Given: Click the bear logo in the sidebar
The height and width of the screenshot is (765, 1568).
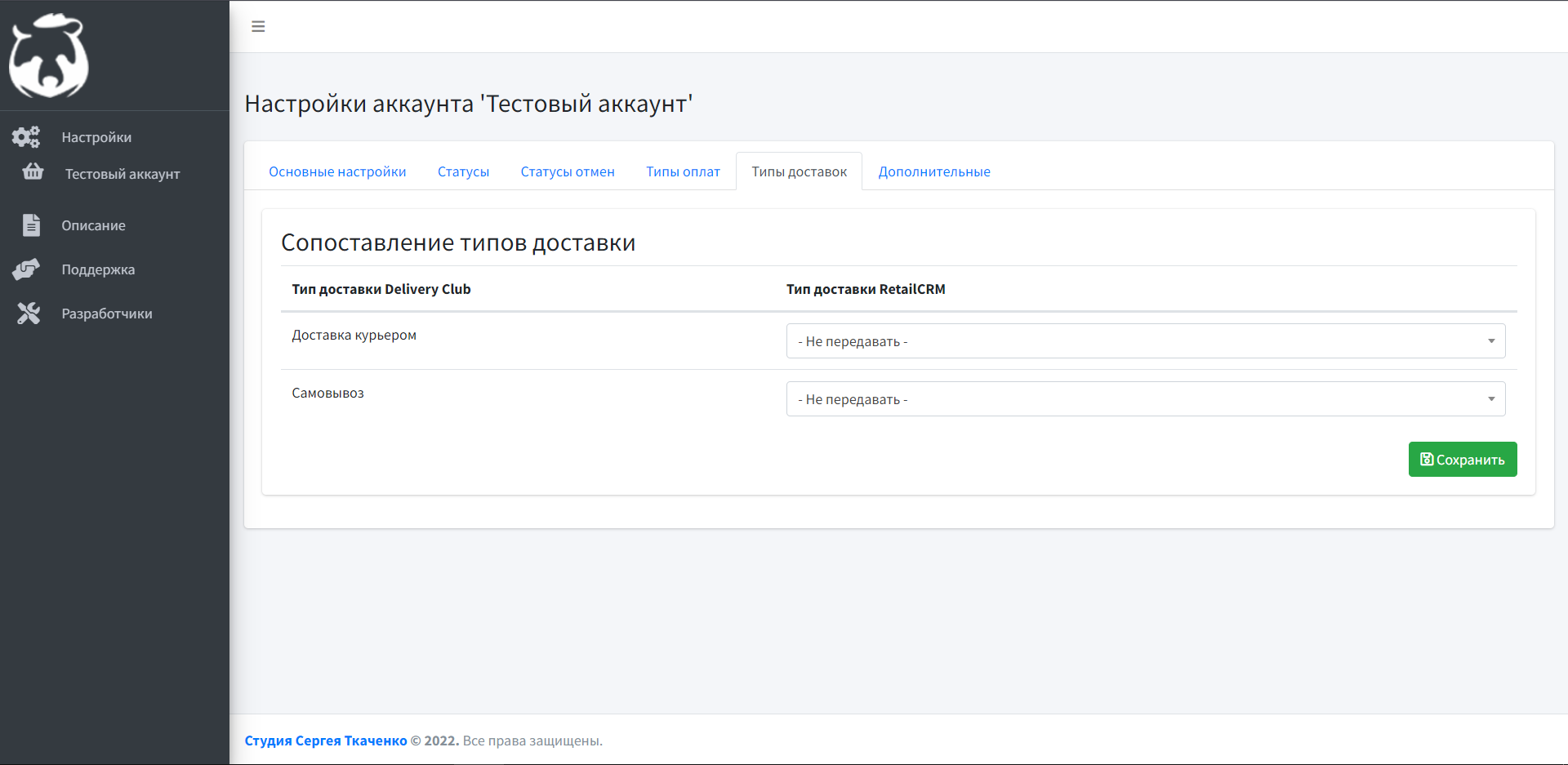Looking at the screenshot, I should click(x=49, y=55).
